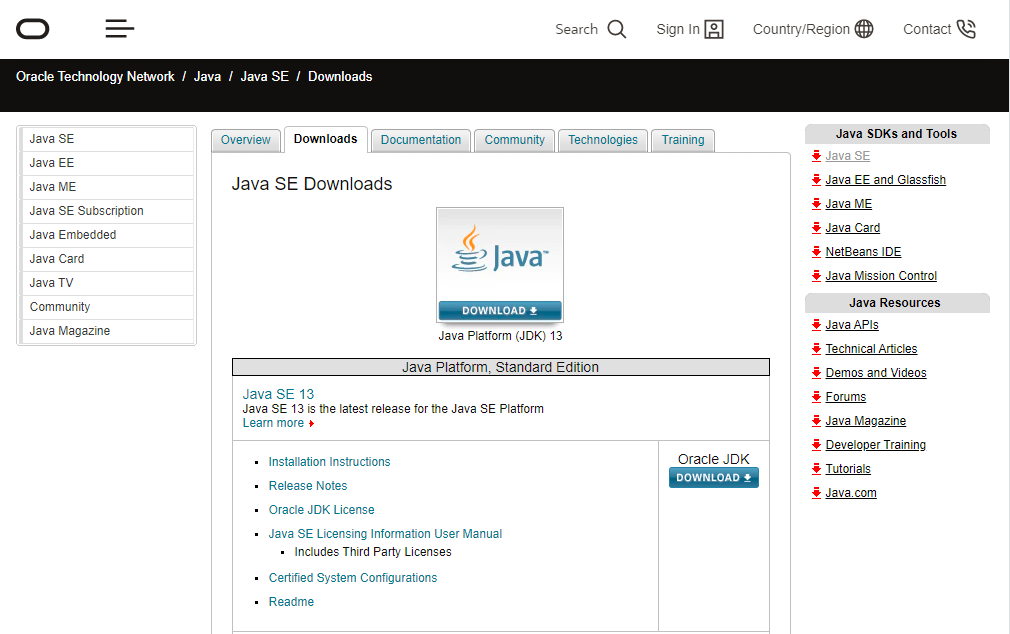Click the Sign In user icon

coord(714,29)
